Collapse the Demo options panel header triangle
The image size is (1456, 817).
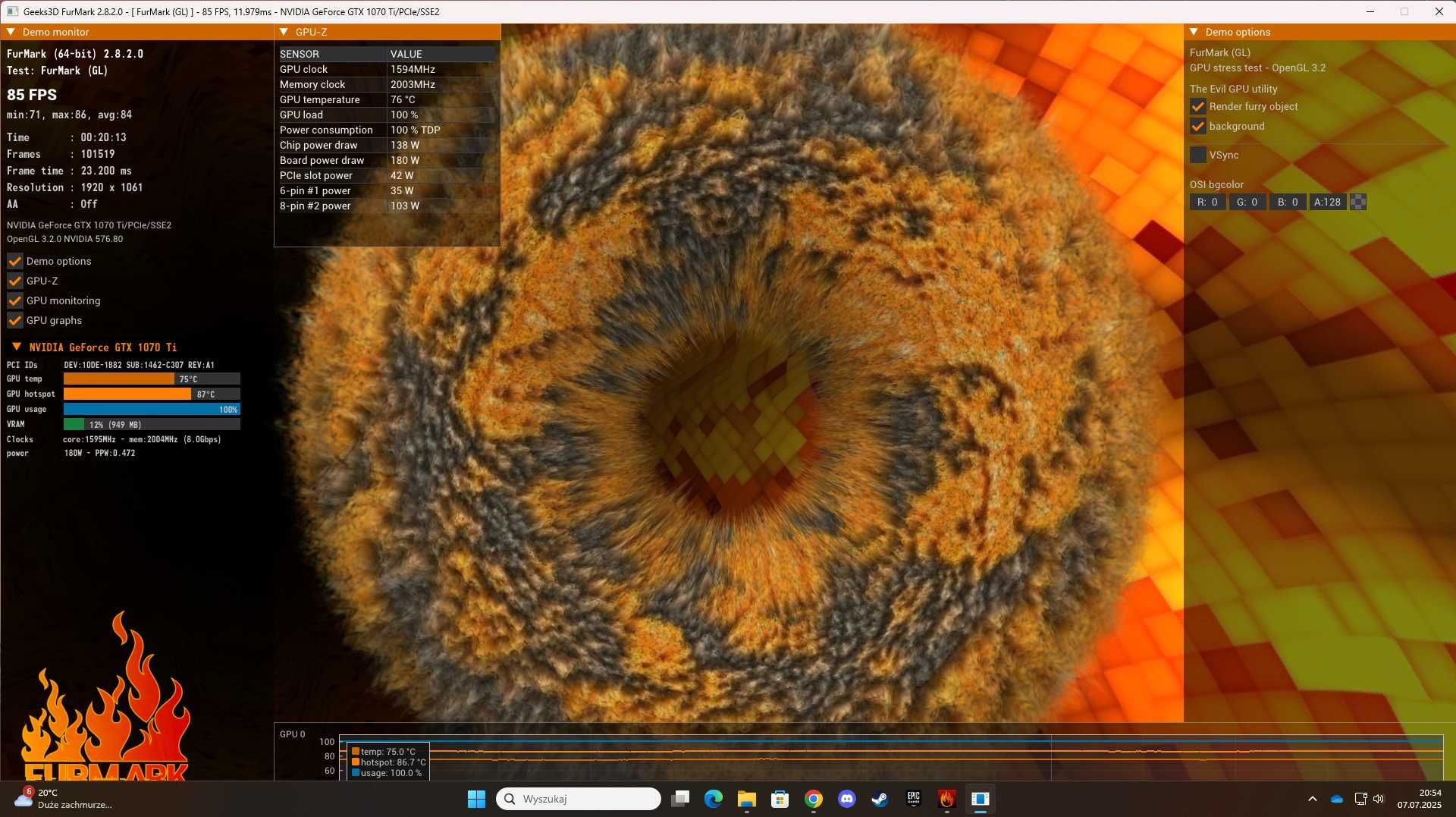point(1194,32)
